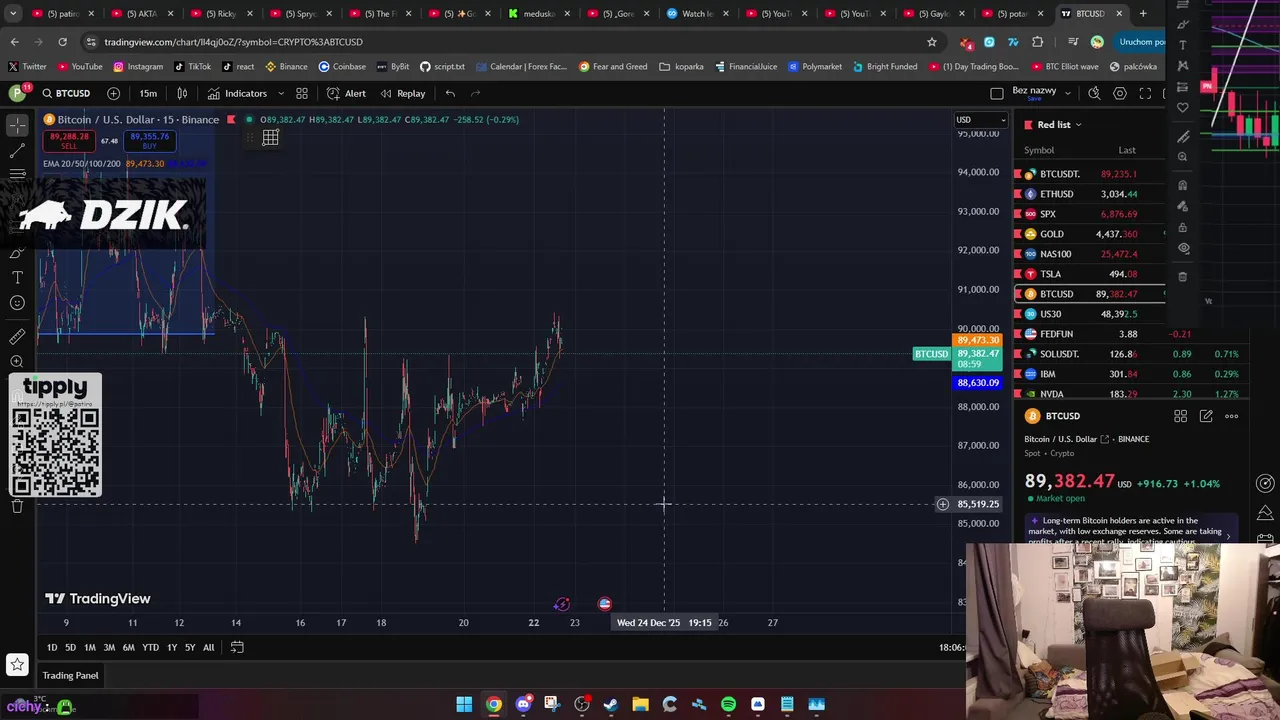Undo the last chart action
This screenshot has height=720, width=1280.
(450, 93)
